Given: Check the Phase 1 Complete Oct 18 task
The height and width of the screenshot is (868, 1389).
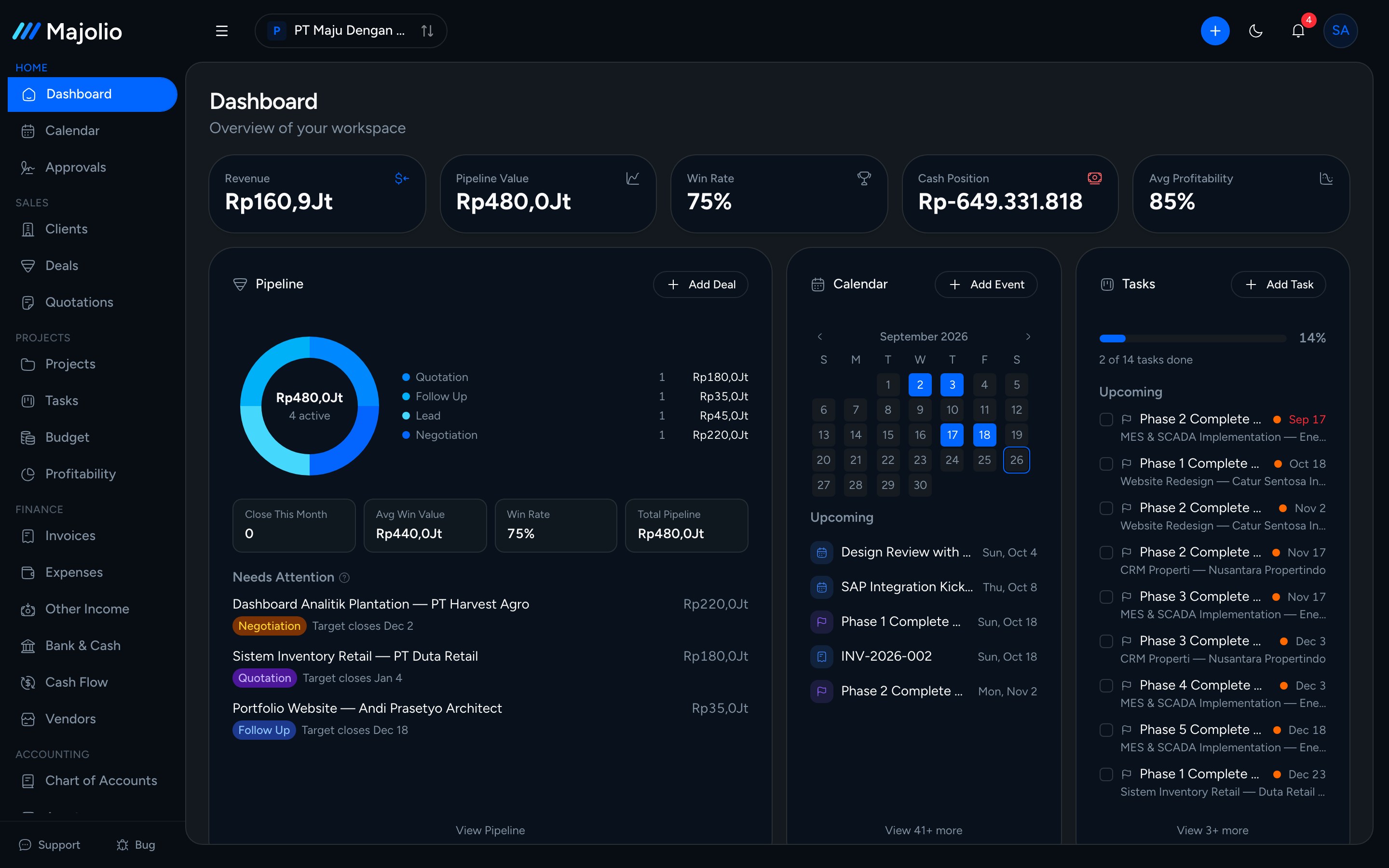Looking at the screenshot, I should (x=1106, y=464).
